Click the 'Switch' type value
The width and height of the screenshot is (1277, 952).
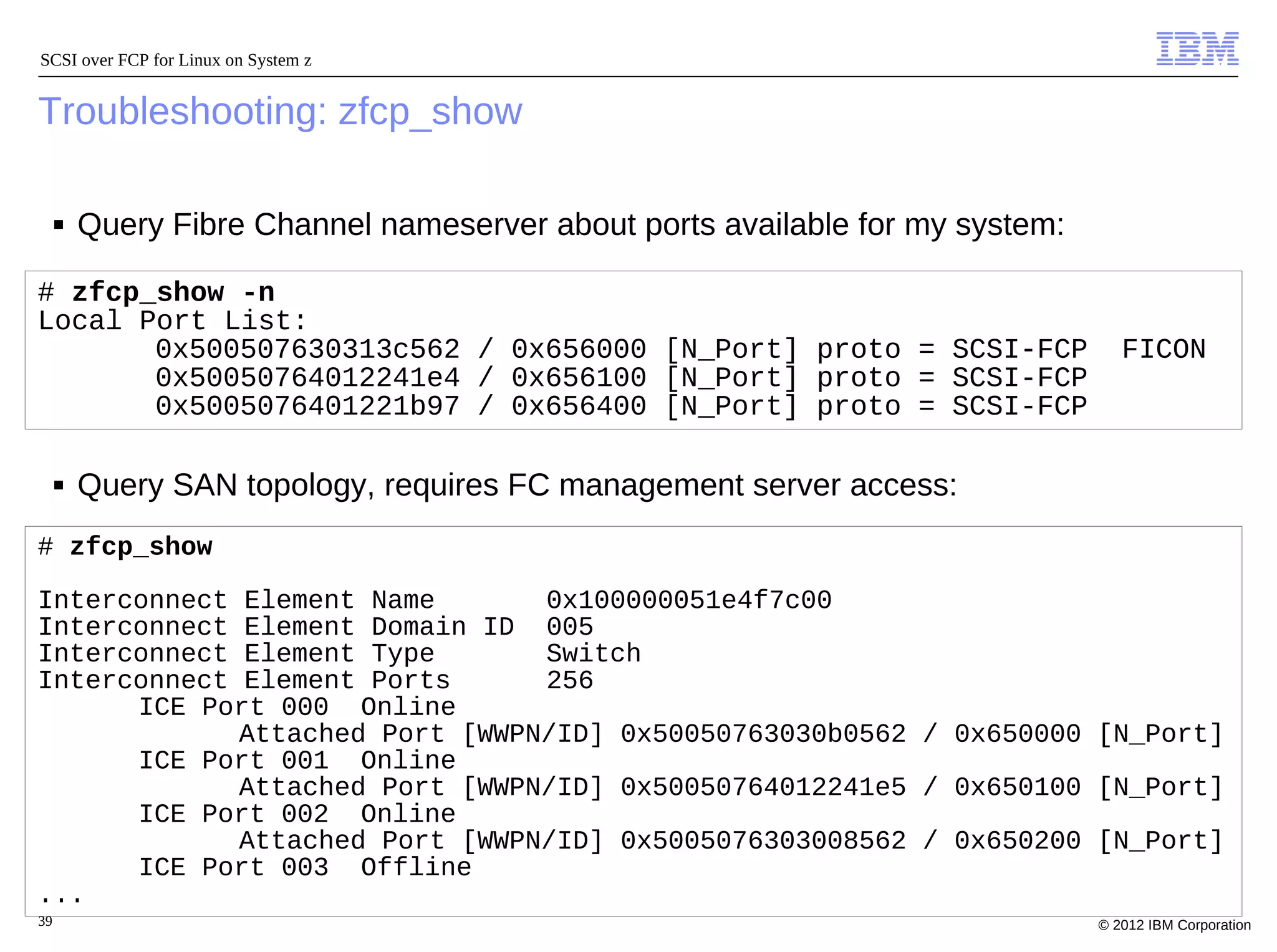tap(594, 654)
